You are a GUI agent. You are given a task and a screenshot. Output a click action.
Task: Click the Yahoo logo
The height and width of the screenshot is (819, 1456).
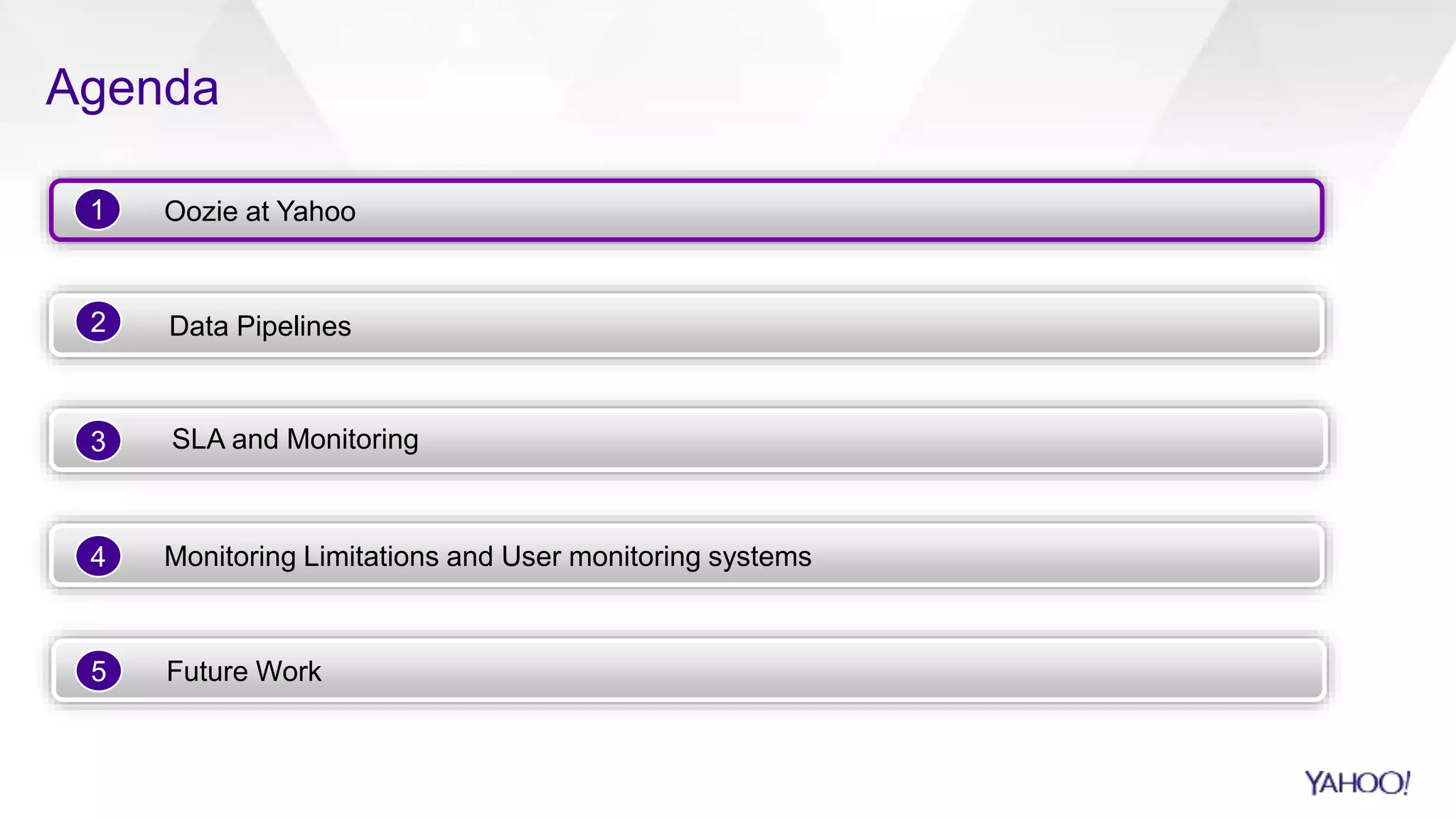[x=1357, y=783]
